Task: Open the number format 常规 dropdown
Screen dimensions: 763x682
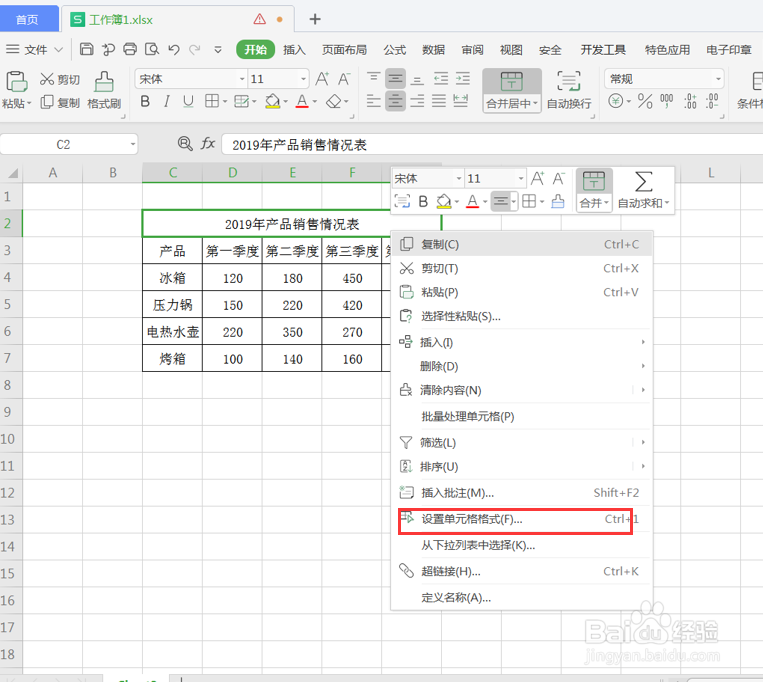Action: [x=718, y=79]
